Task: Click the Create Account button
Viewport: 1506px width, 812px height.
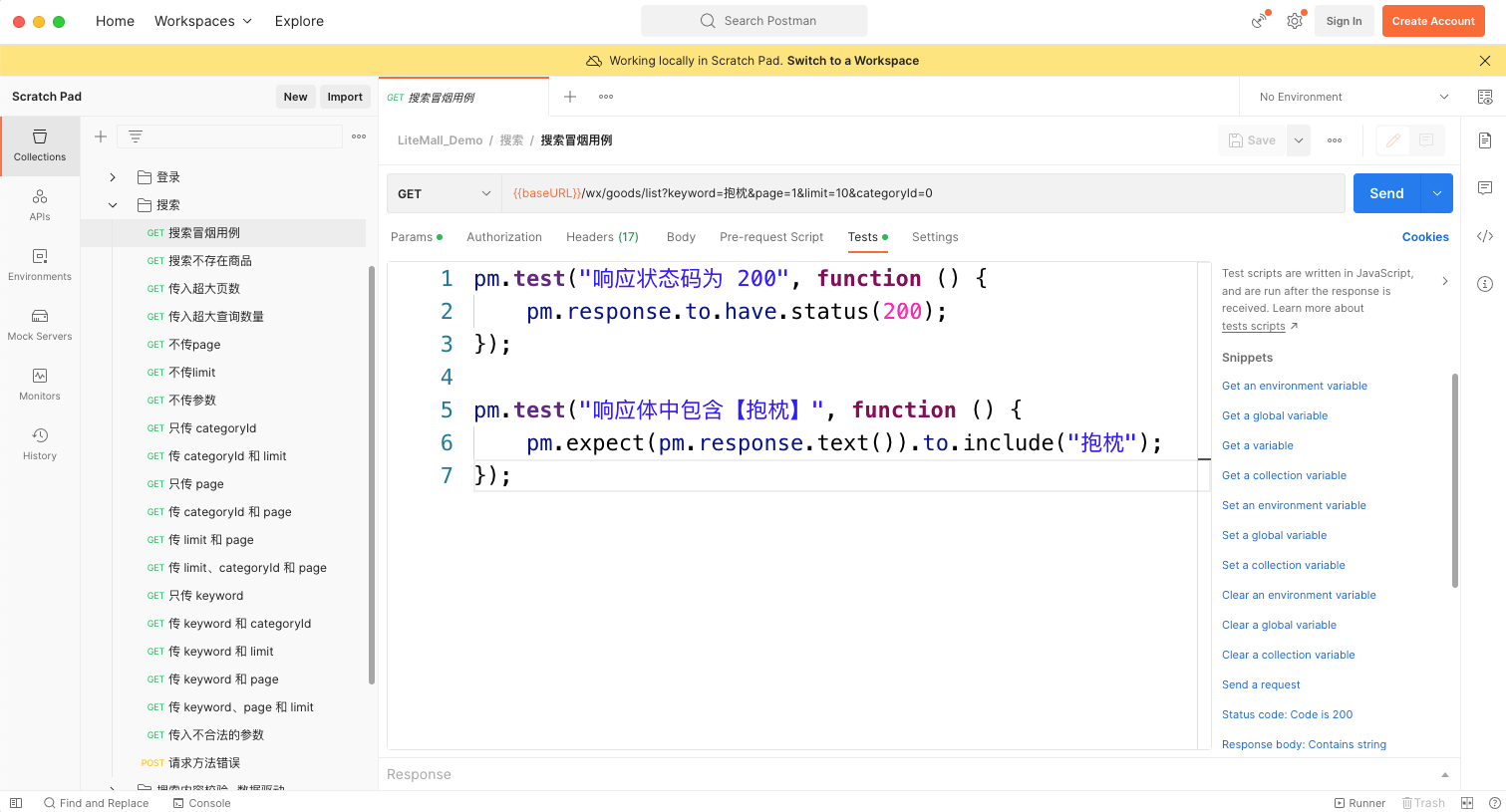Action: 1433,21
